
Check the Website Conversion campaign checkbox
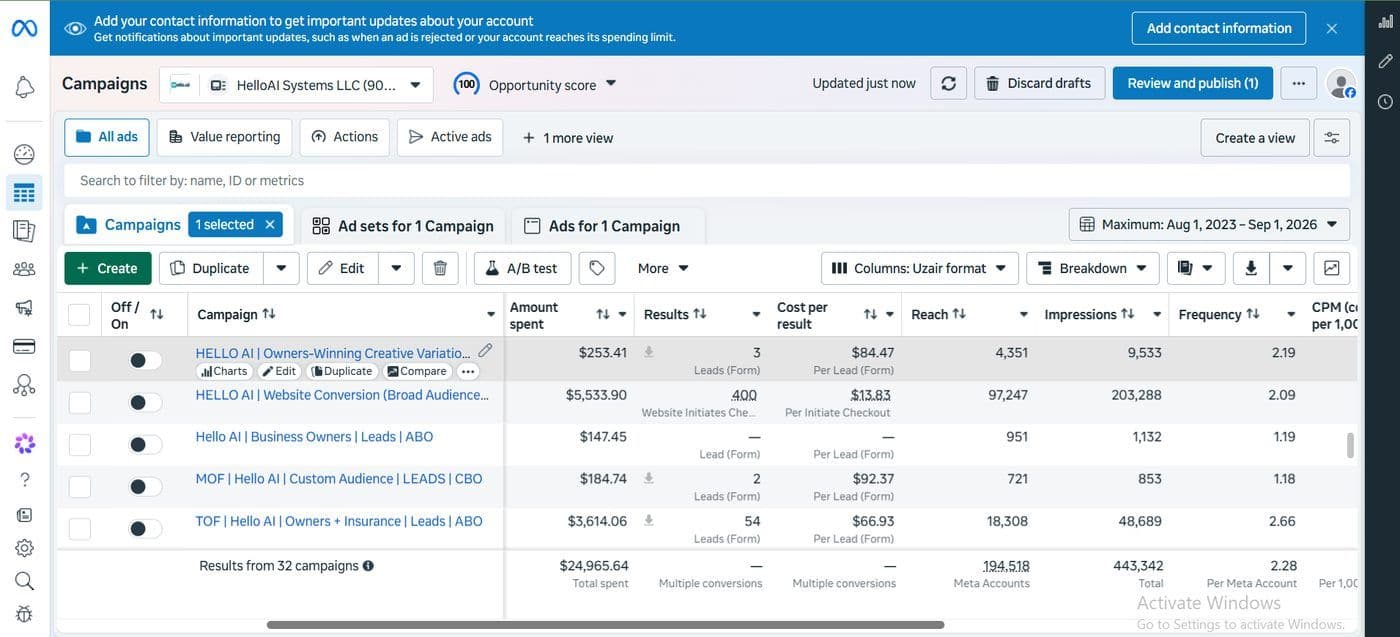point(79,402)
